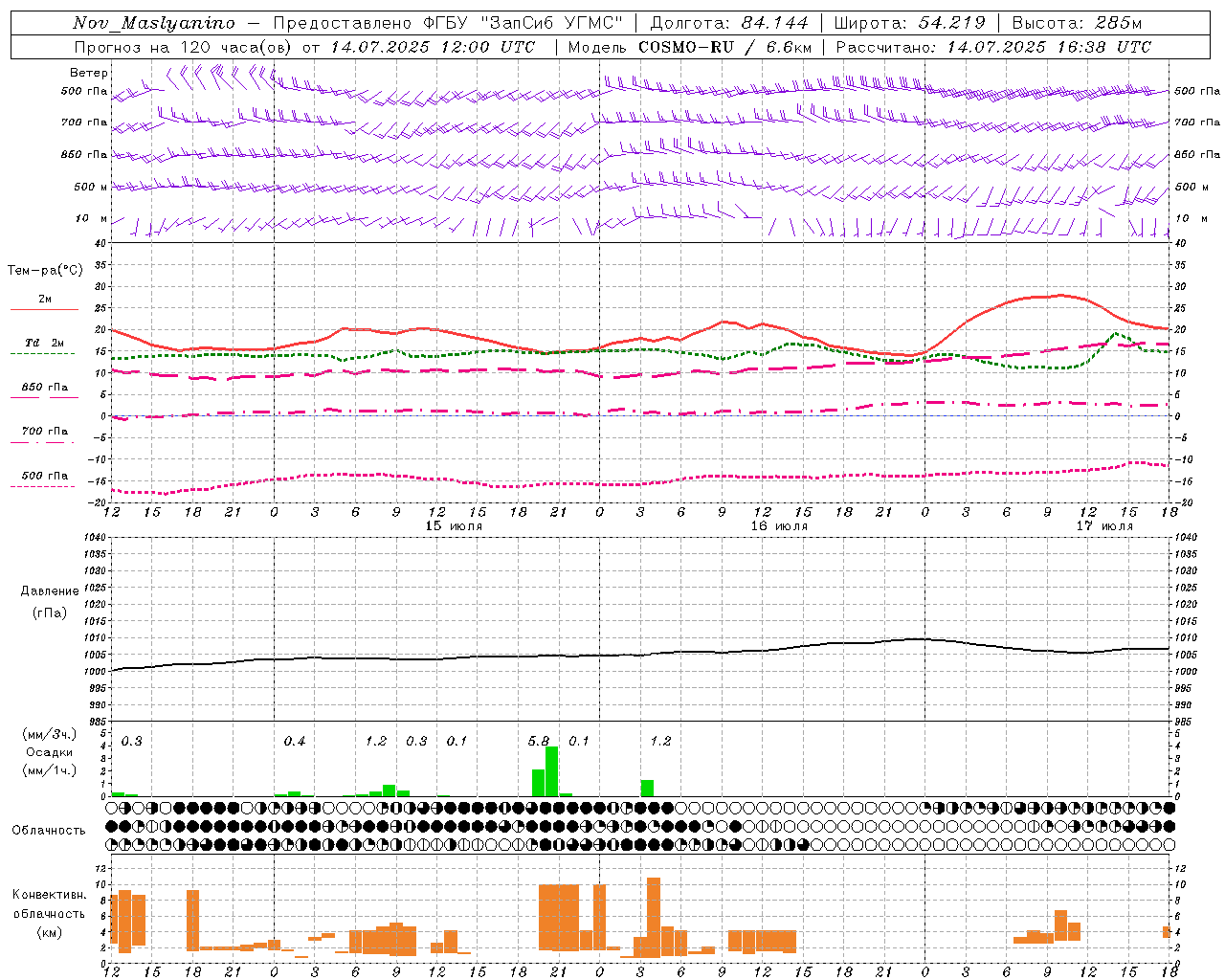Click the Давление panel label
The image size is (1225, 980).
pyautogui.click(x=49, y=591)
